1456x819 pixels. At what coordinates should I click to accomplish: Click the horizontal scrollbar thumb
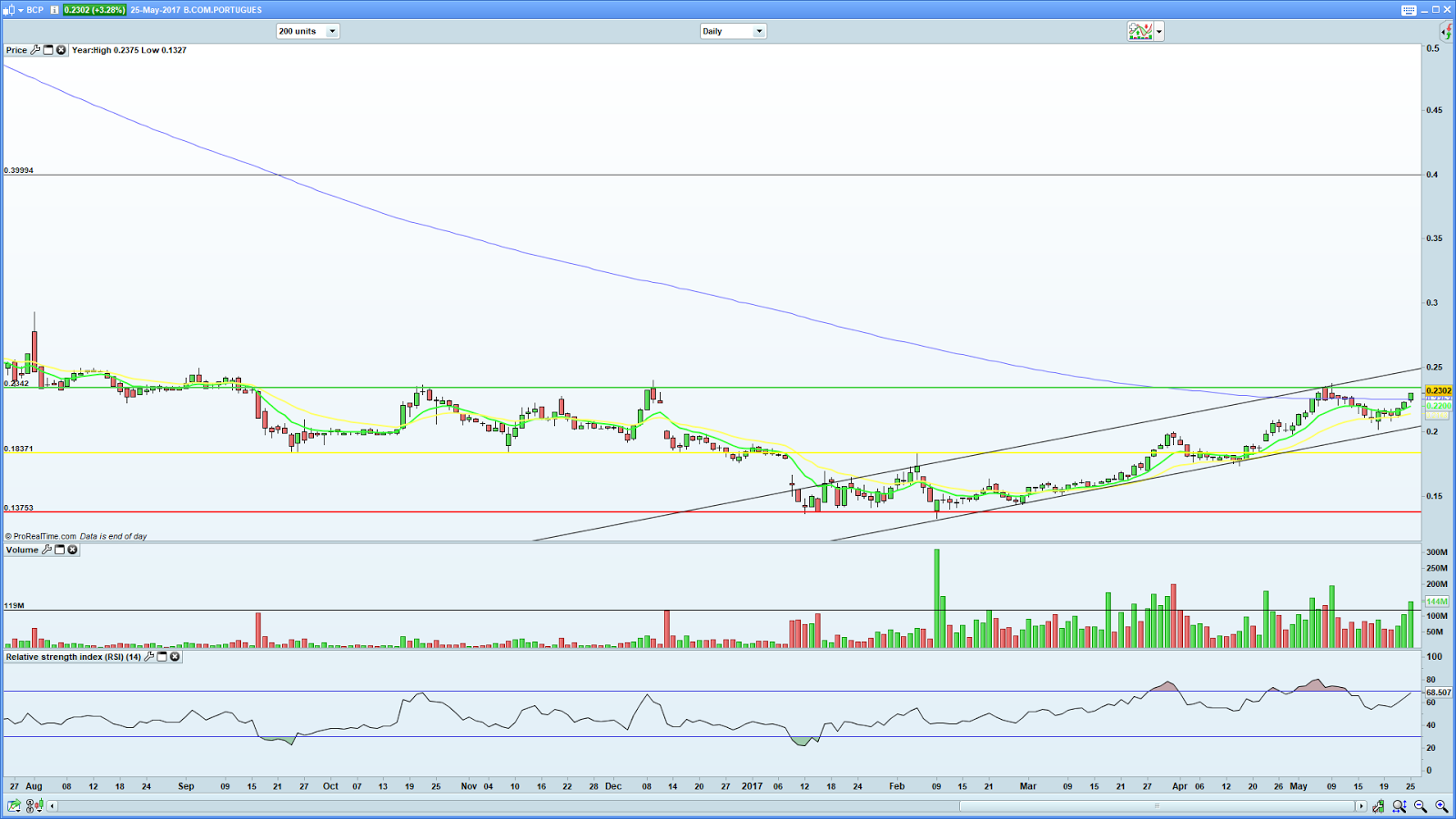point(1157,805)
